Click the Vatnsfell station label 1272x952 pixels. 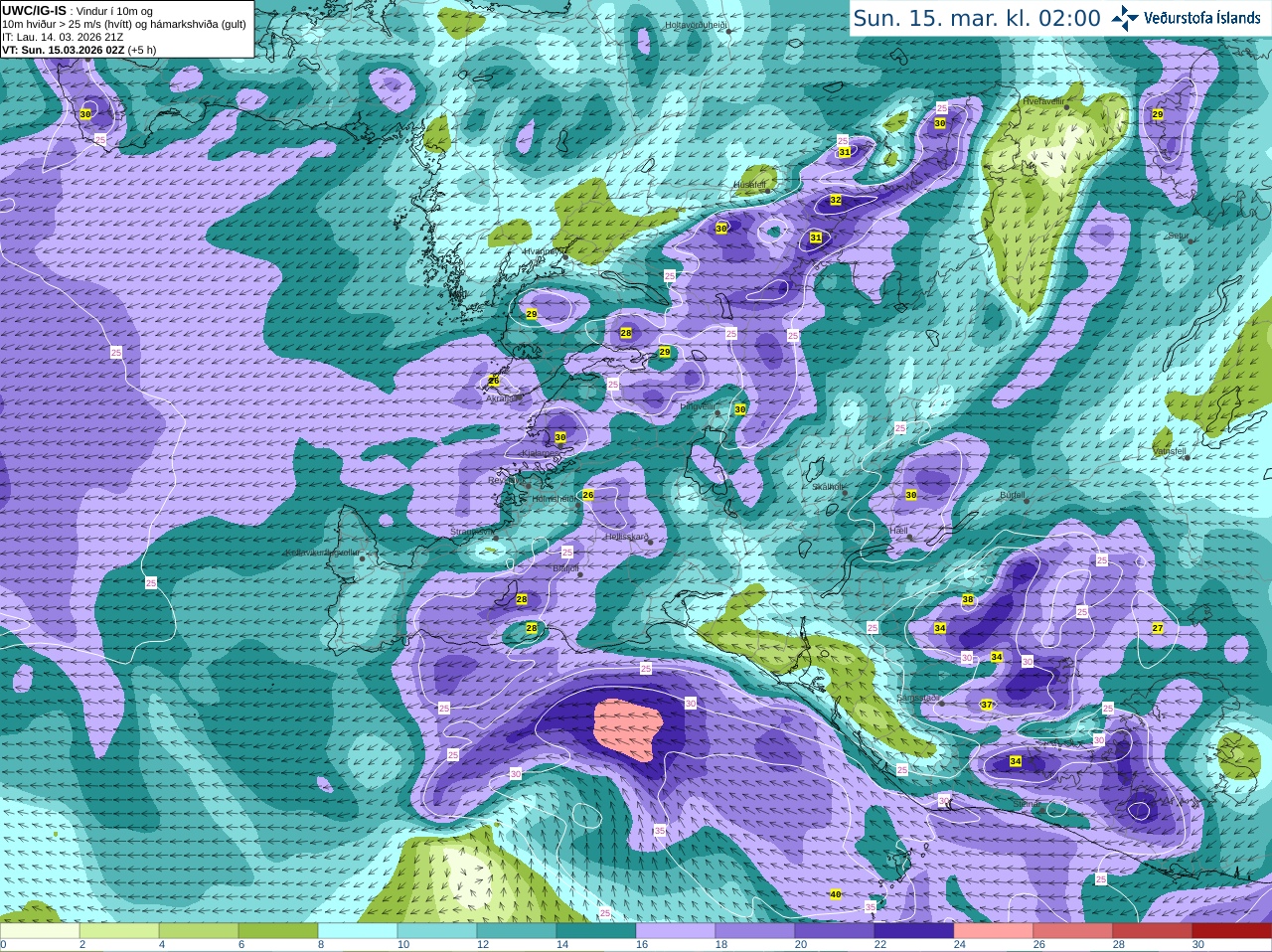click(x=1170, y=451)
